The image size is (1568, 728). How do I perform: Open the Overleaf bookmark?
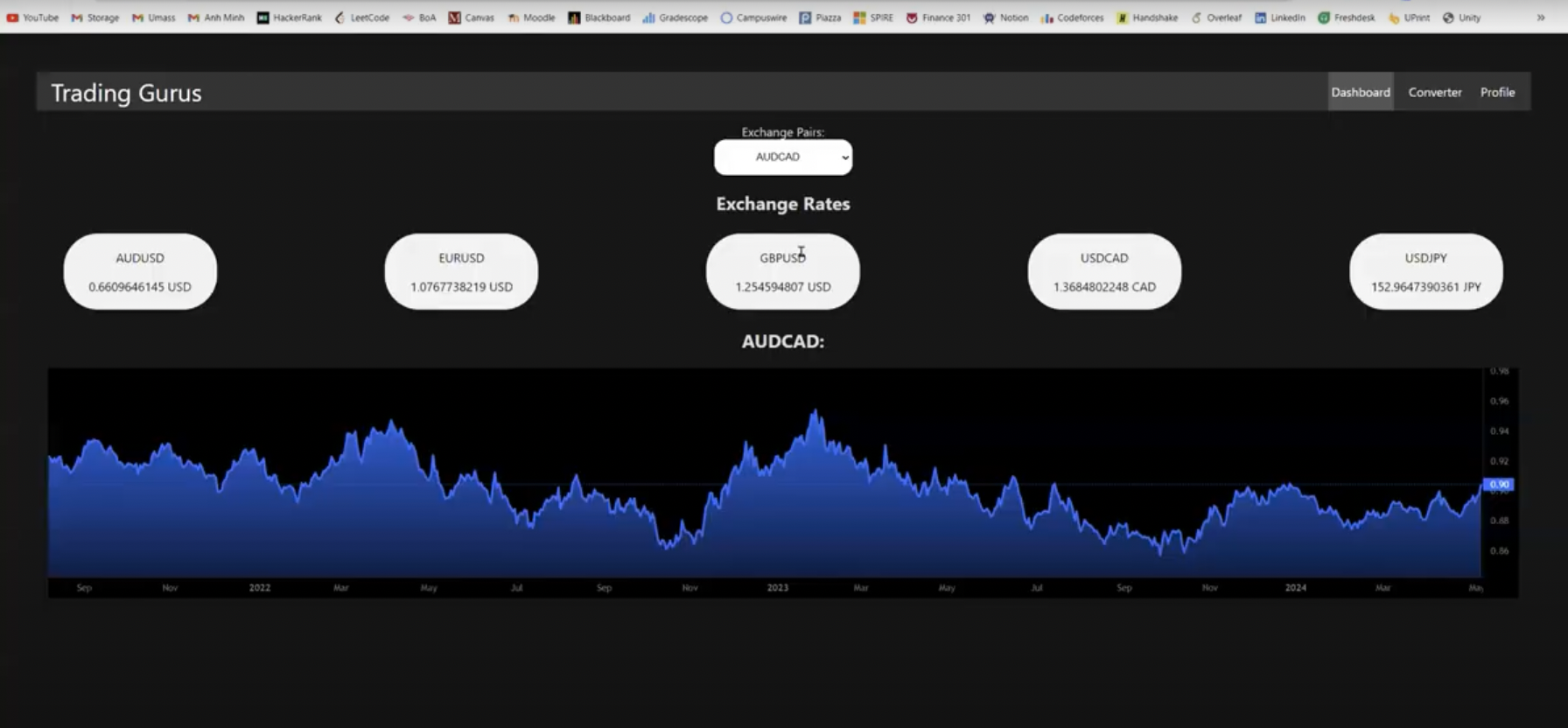tap(1216, 17)
